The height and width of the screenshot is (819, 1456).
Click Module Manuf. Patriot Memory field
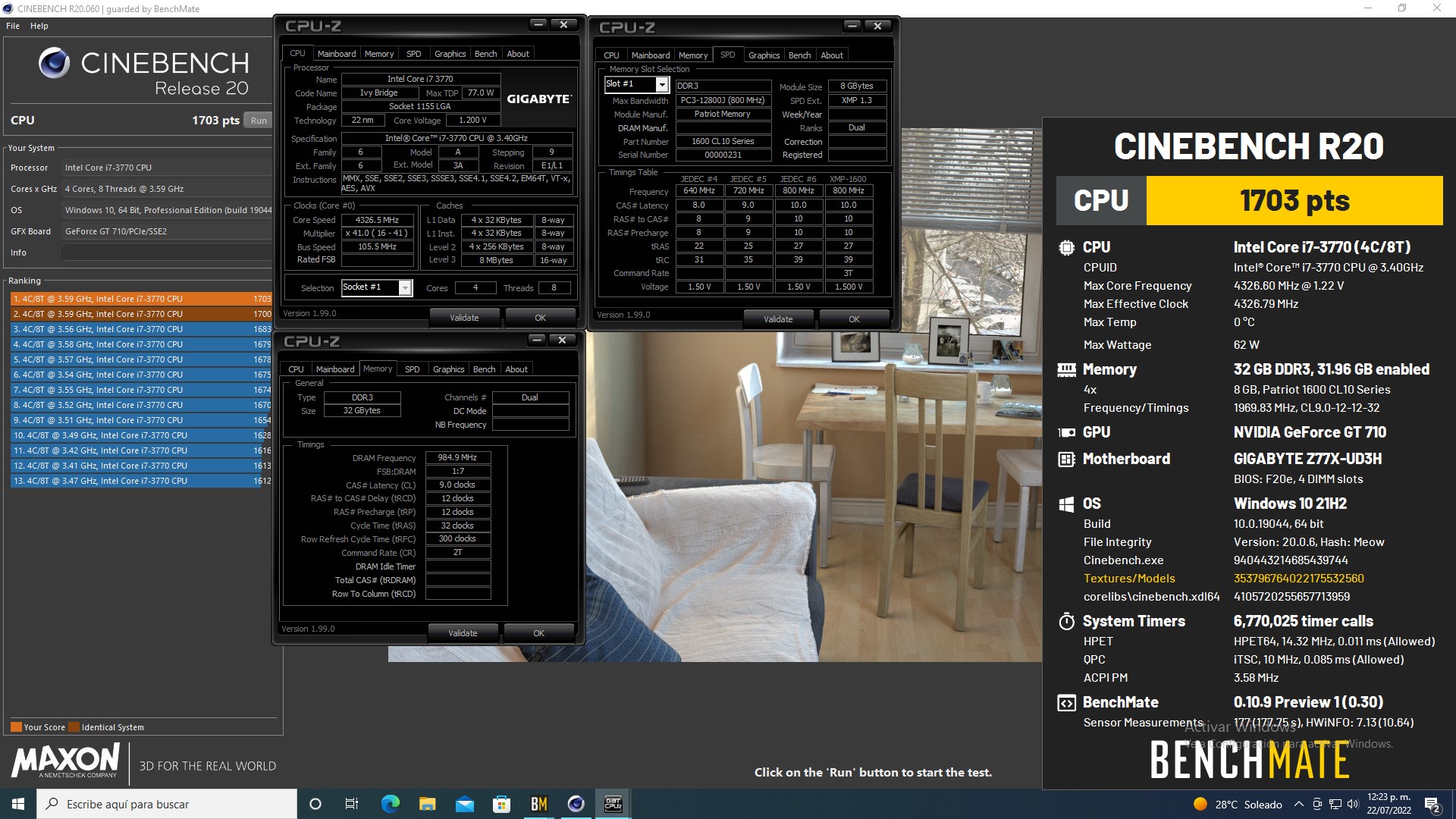[x=723, y=115]
